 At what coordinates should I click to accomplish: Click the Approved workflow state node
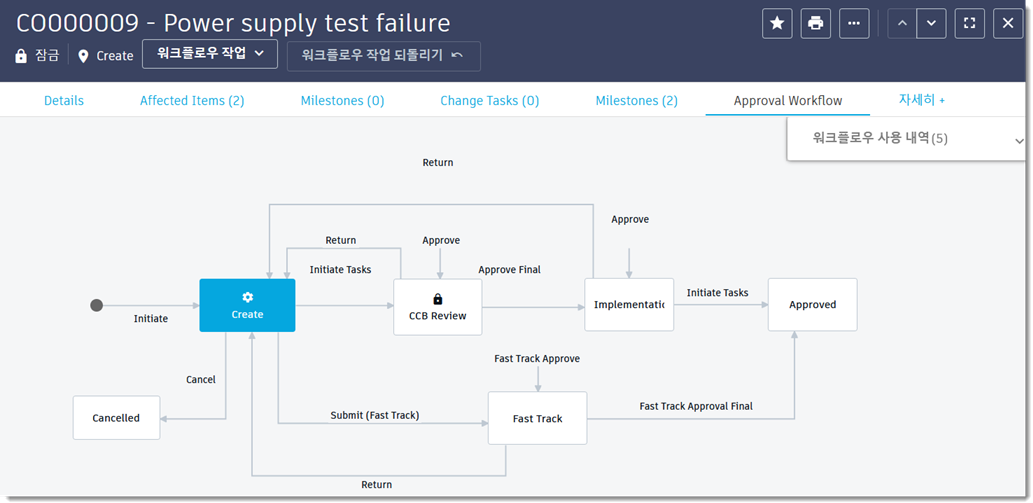click(812, 304)
